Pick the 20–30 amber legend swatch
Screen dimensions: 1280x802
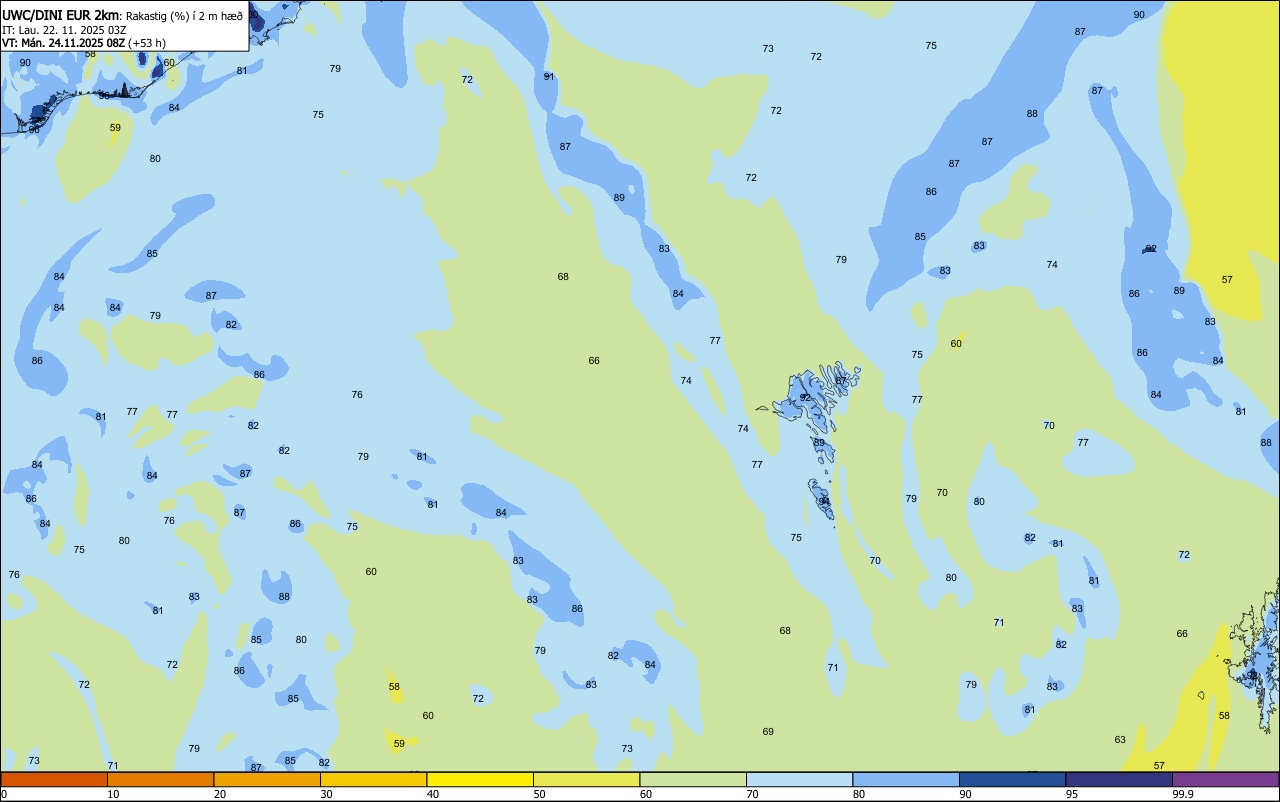click(267, 779)
